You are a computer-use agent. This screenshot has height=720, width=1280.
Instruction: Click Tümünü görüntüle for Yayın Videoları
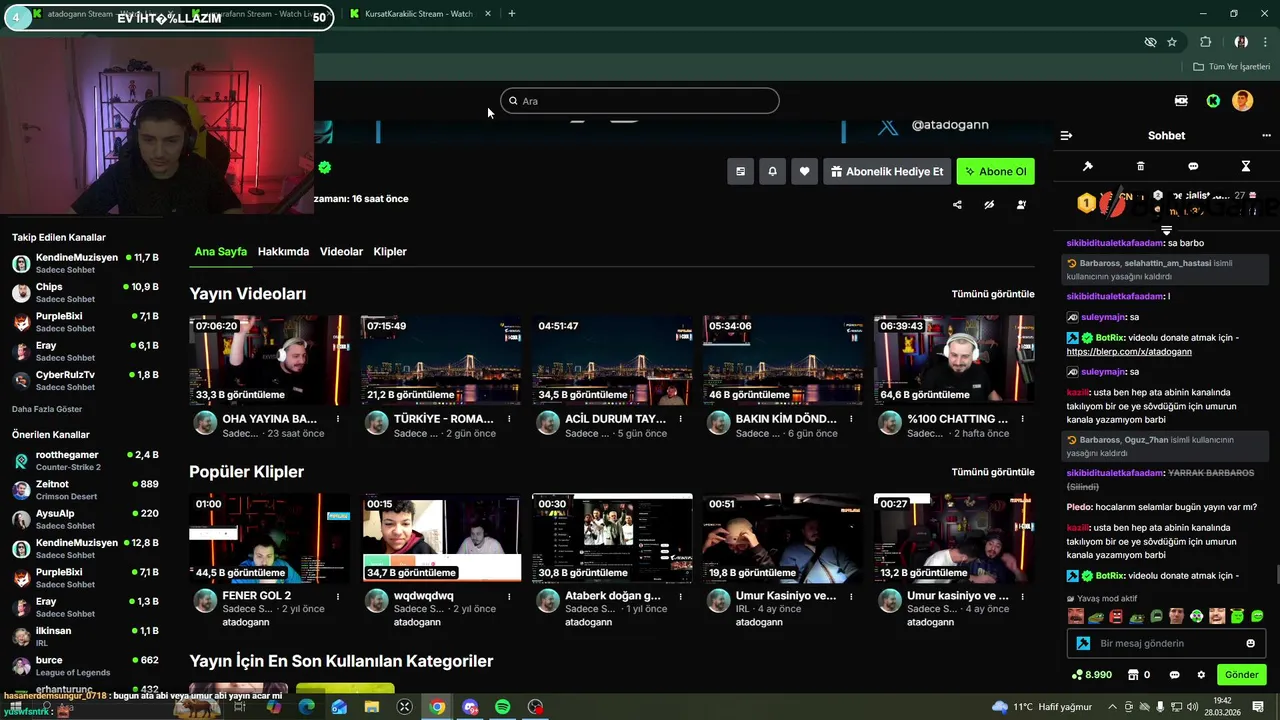pyautogui.click(x=993, y=294)
